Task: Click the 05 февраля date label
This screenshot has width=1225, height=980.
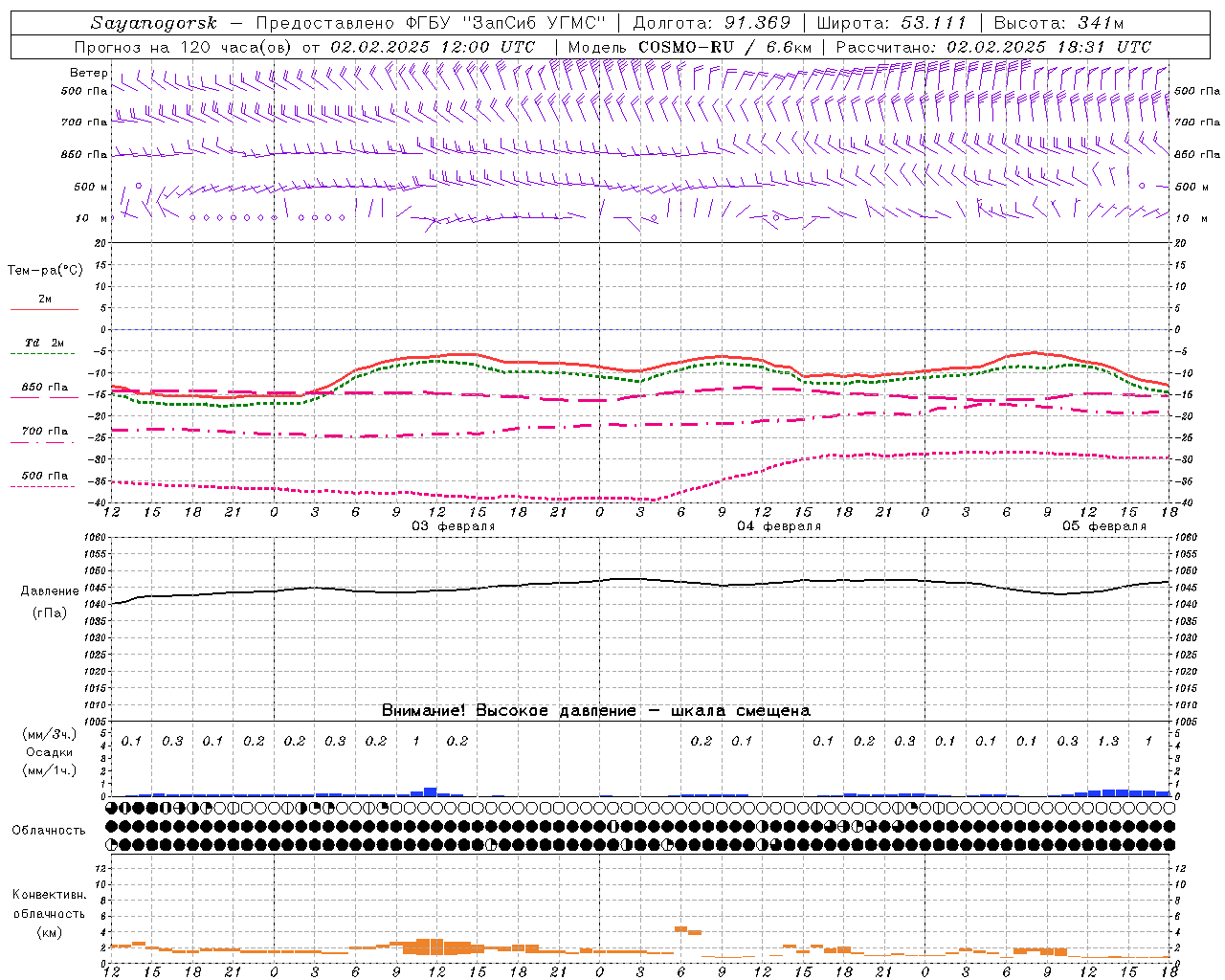Action: pos(1104,526)
